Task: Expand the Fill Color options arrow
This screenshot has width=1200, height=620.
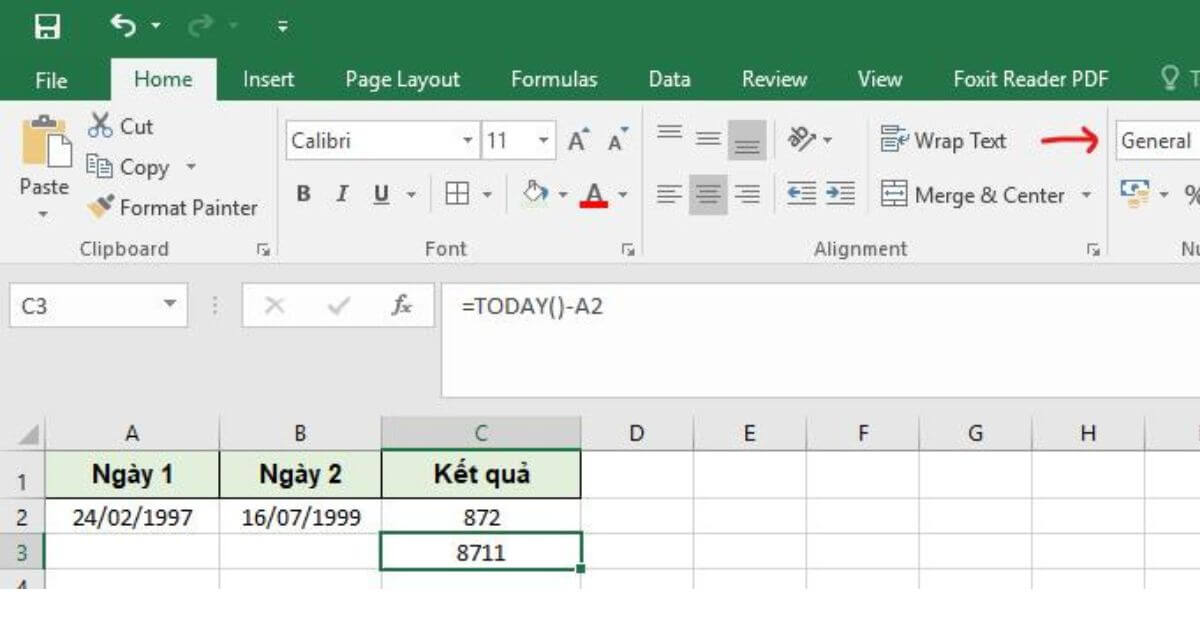Action: point(563,195)
